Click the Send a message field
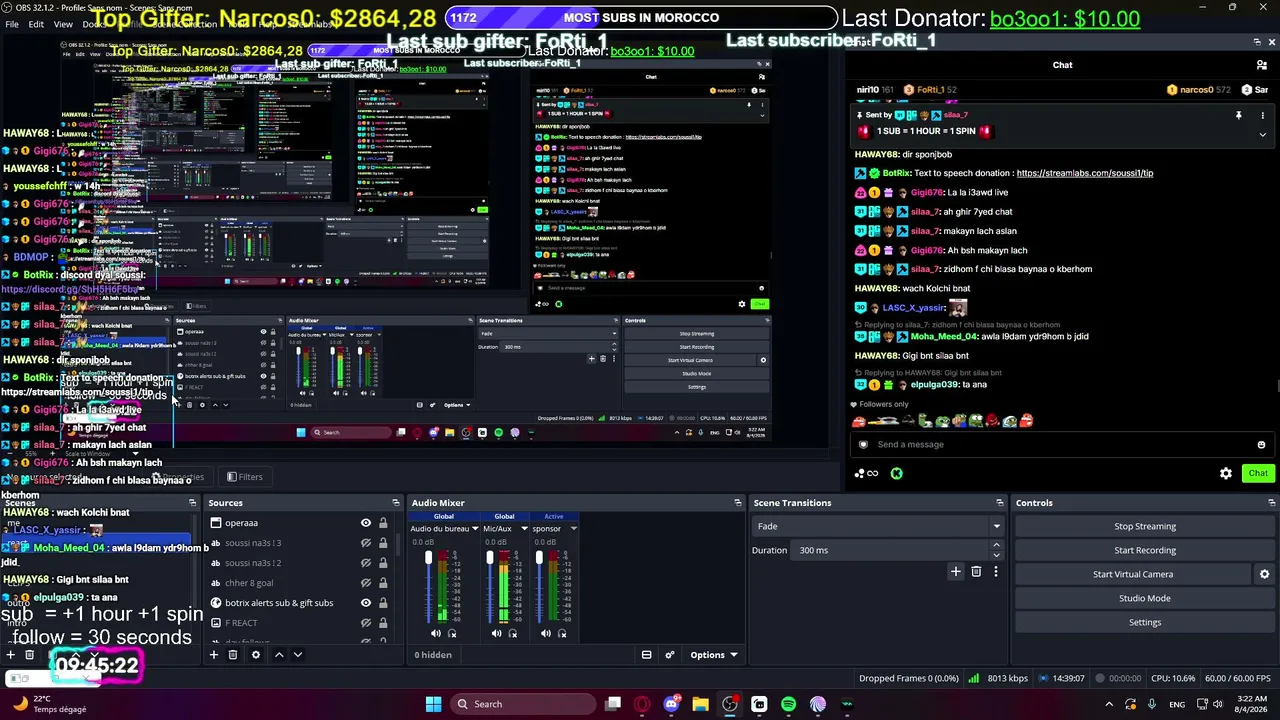 click(1060, 445)
